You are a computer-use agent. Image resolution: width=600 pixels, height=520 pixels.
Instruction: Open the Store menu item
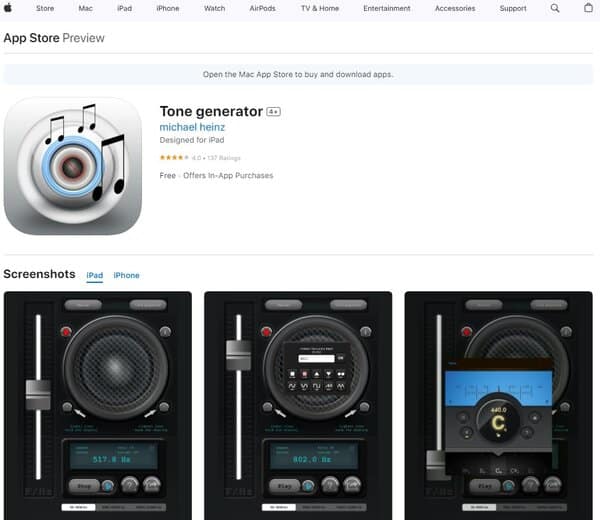pos(45,8)
